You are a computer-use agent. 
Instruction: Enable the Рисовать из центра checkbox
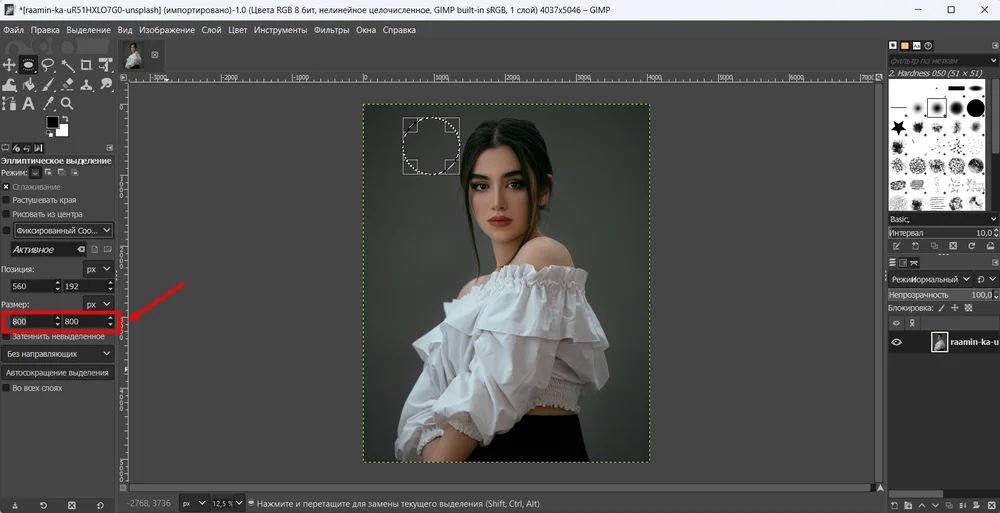(x=6, y=214)
